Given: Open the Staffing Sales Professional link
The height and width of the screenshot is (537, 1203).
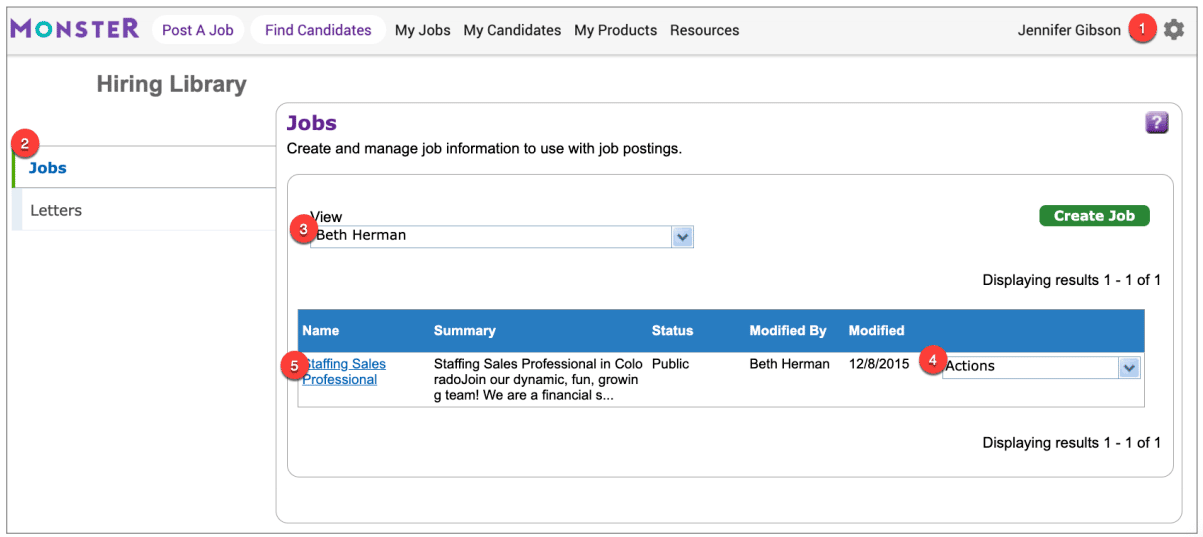Looking at the screenshot, I should [344, 372].
